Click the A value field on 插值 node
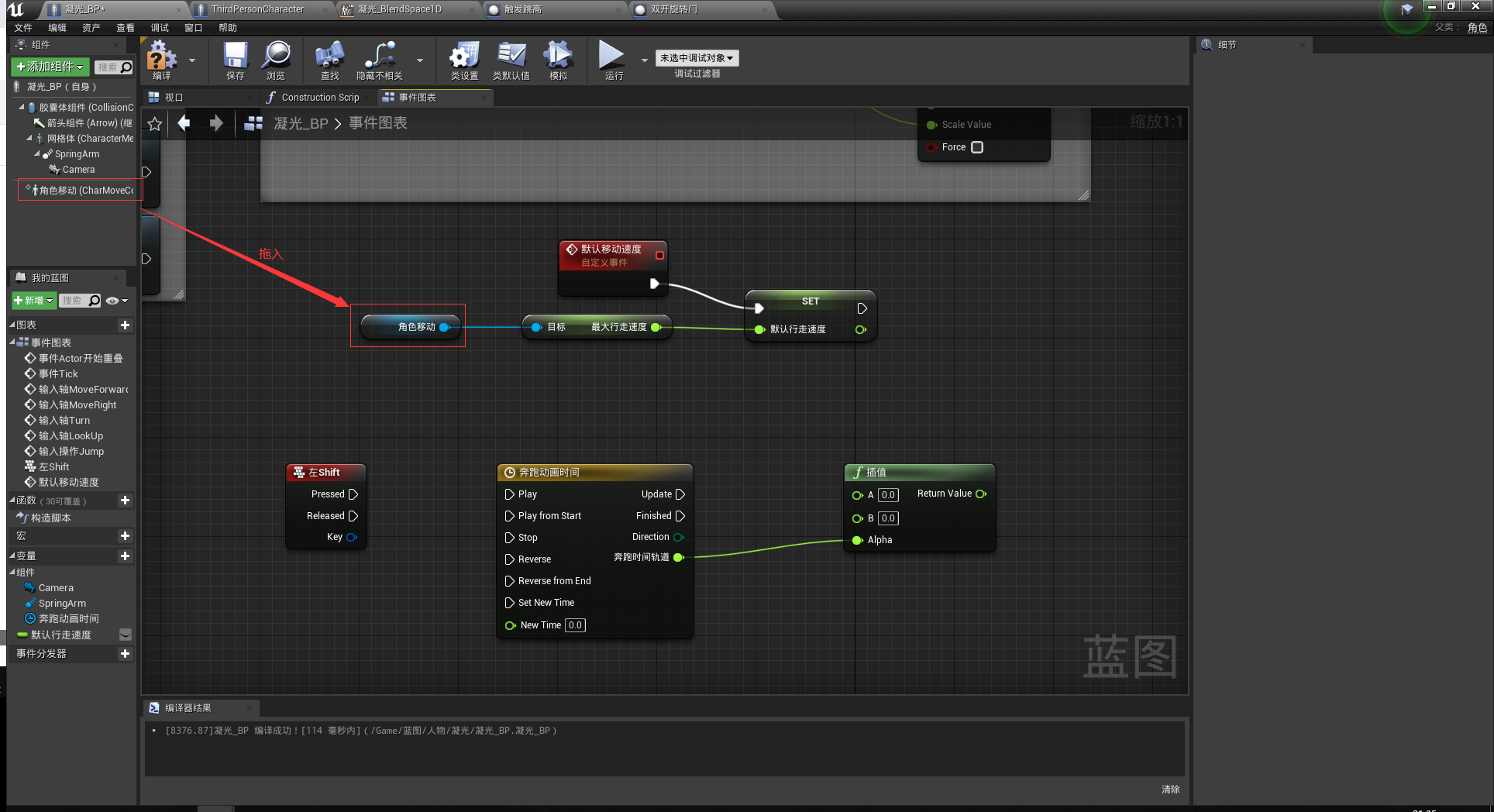The height and width of the screenshot is (812, 1494). pos(888,495)
